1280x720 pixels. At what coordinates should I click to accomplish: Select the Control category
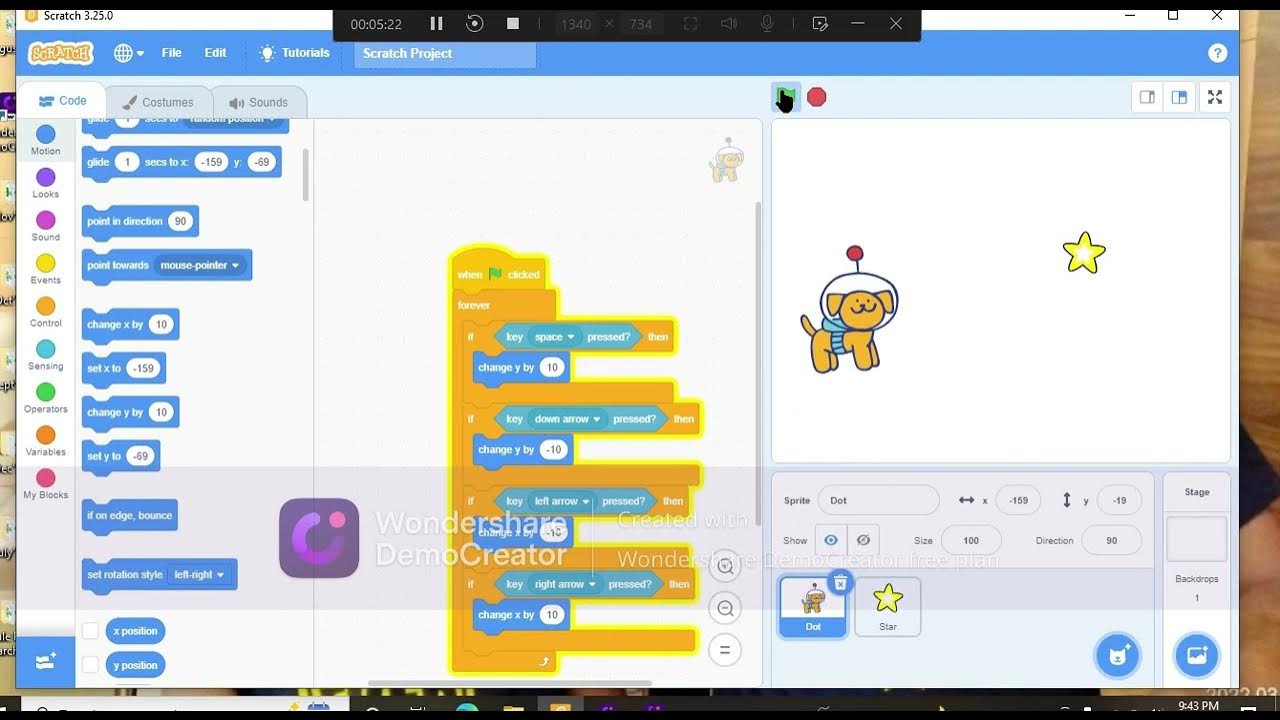pos(46,313)
